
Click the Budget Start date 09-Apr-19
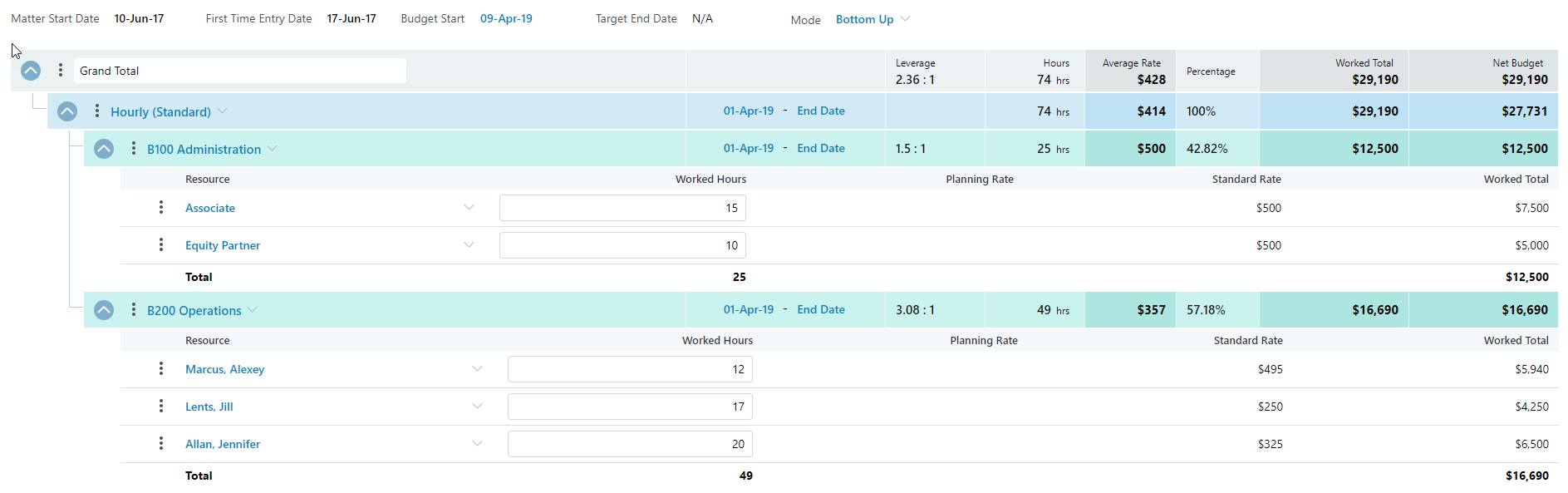tap(506, 18)
